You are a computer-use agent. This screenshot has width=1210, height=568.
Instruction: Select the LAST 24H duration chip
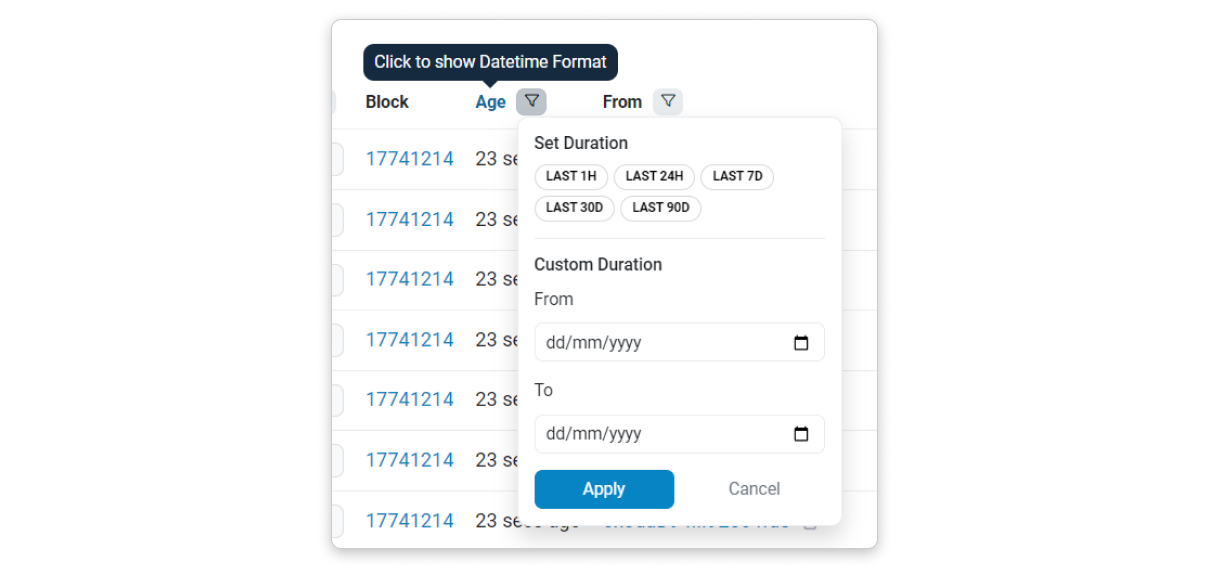tap(654, 177)
